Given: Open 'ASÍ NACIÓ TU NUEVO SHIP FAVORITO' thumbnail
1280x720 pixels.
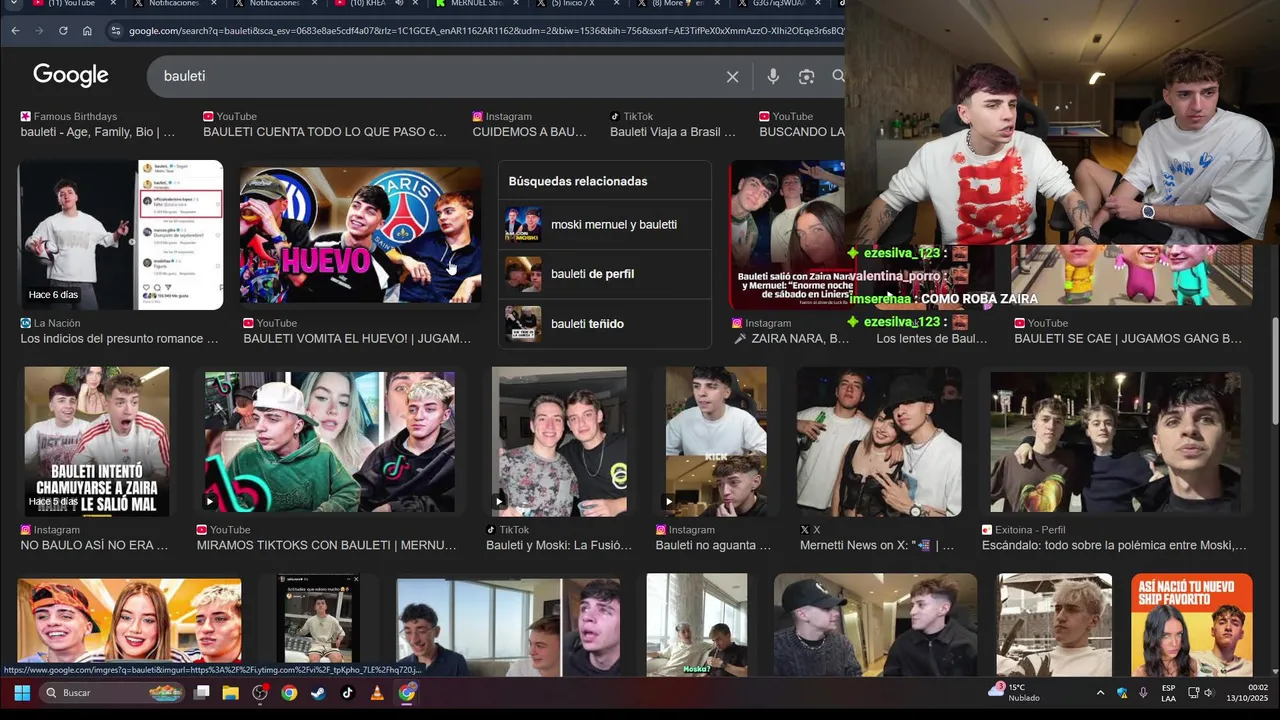Looking at the screenshot, I should pos(1191,625).
